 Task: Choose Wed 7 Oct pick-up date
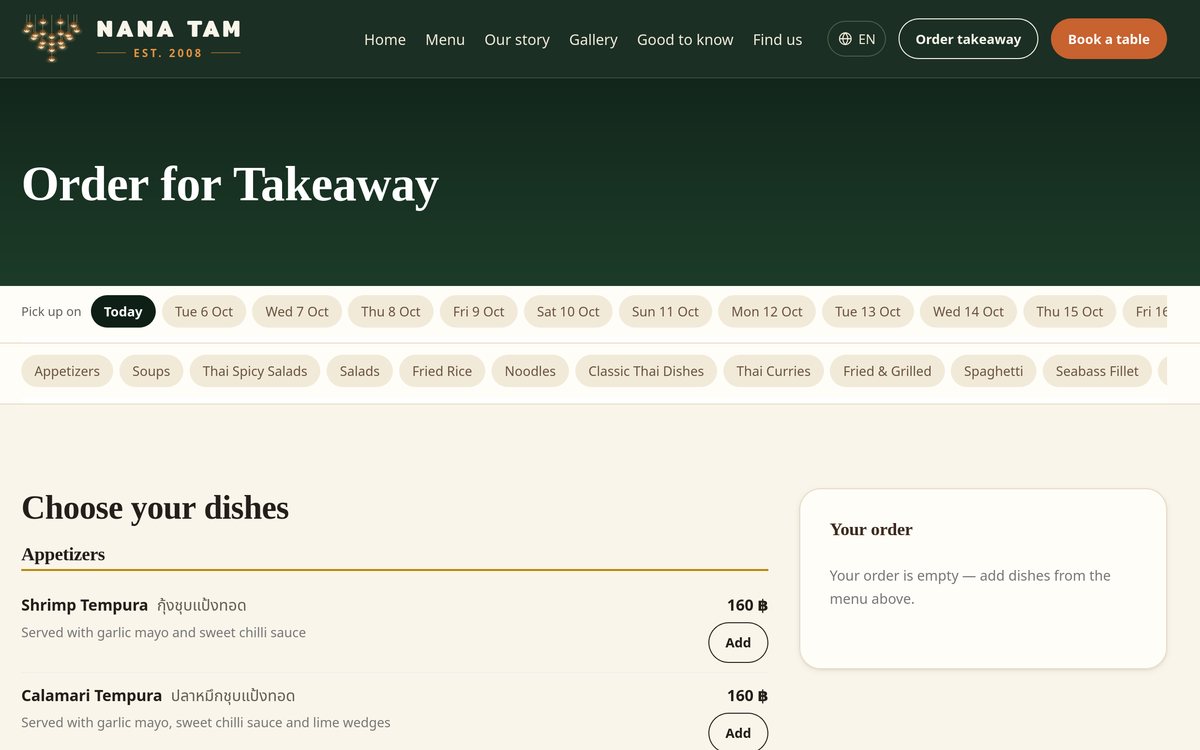[297, 311]
